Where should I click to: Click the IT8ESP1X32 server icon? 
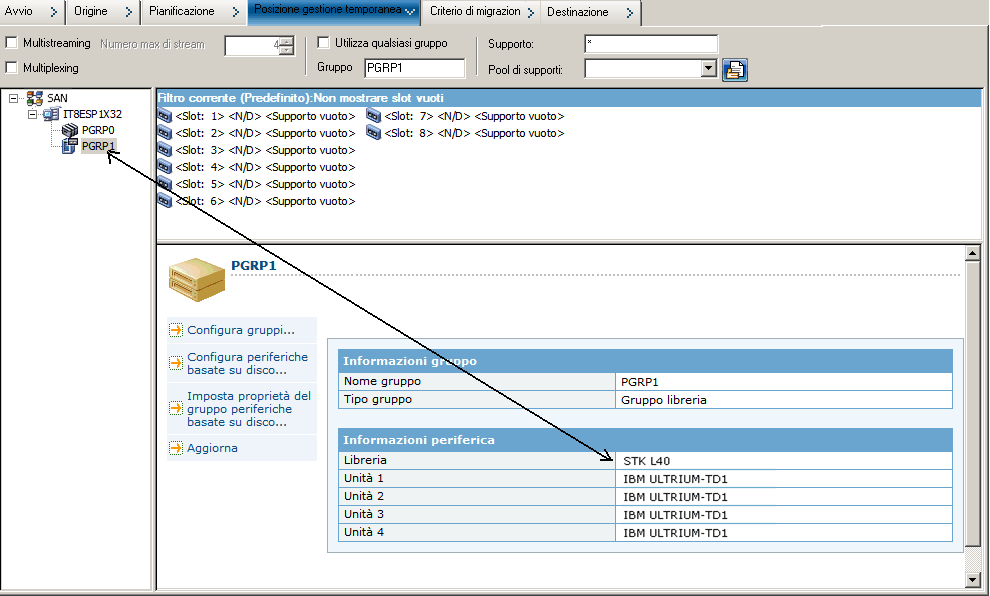point(51,114)
